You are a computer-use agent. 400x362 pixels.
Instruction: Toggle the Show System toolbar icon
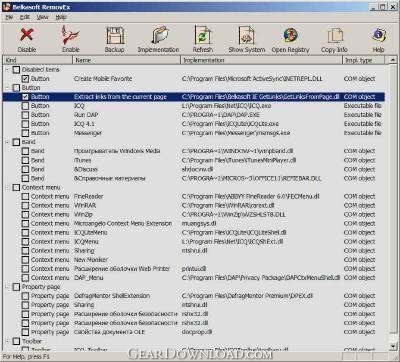click(x=247, y=35)
